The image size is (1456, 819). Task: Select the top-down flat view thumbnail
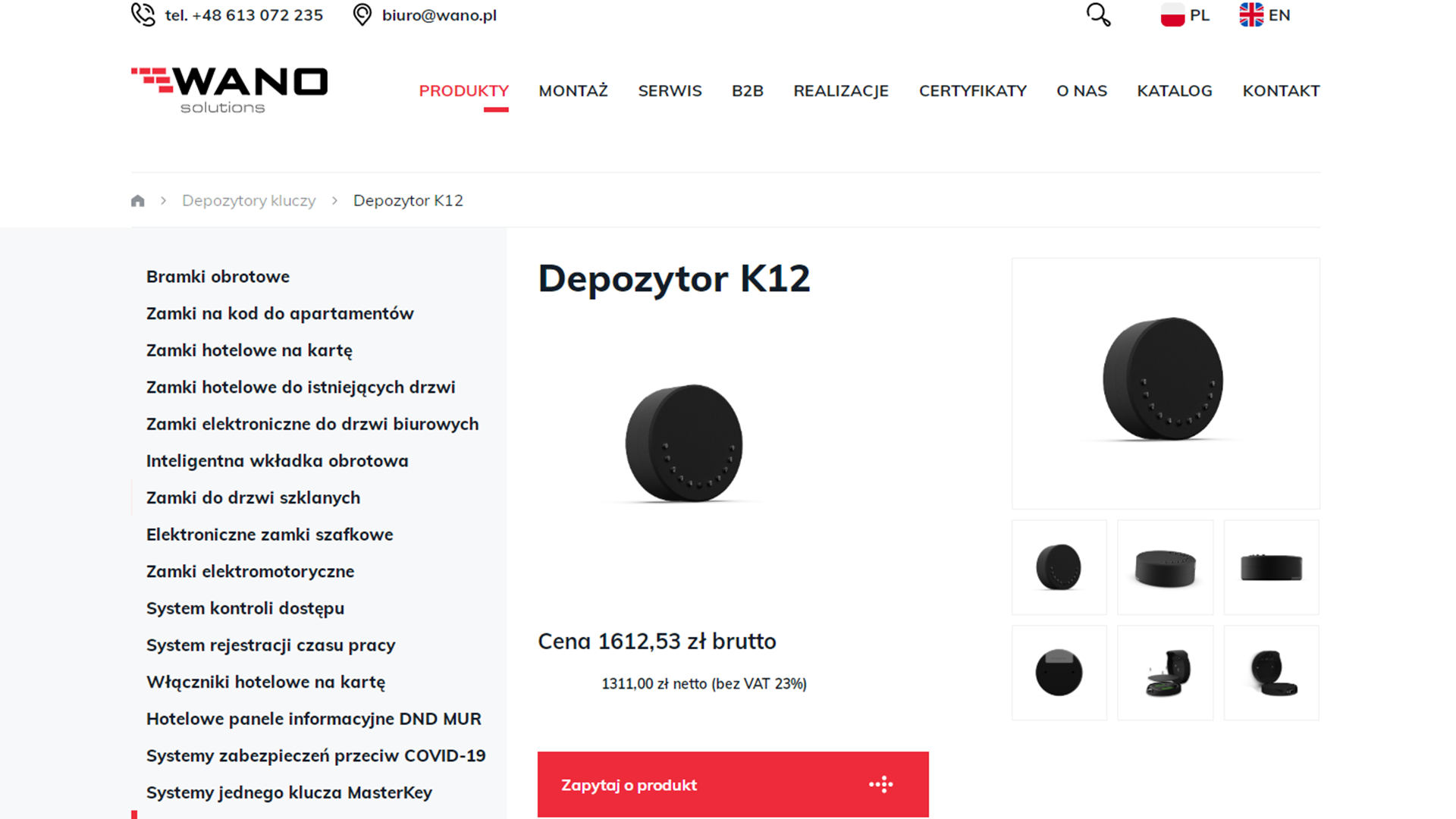pos(1166,567)
